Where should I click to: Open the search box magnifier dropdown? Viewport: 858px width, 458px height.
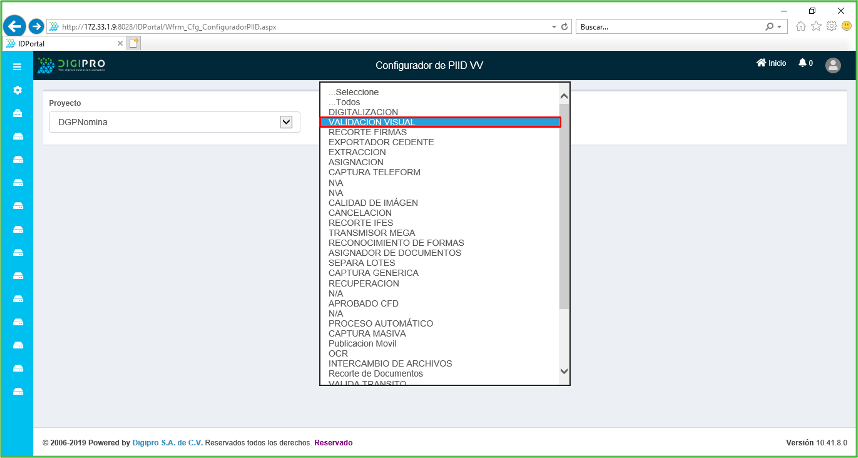pyautogui.click(x=779, y=26)
